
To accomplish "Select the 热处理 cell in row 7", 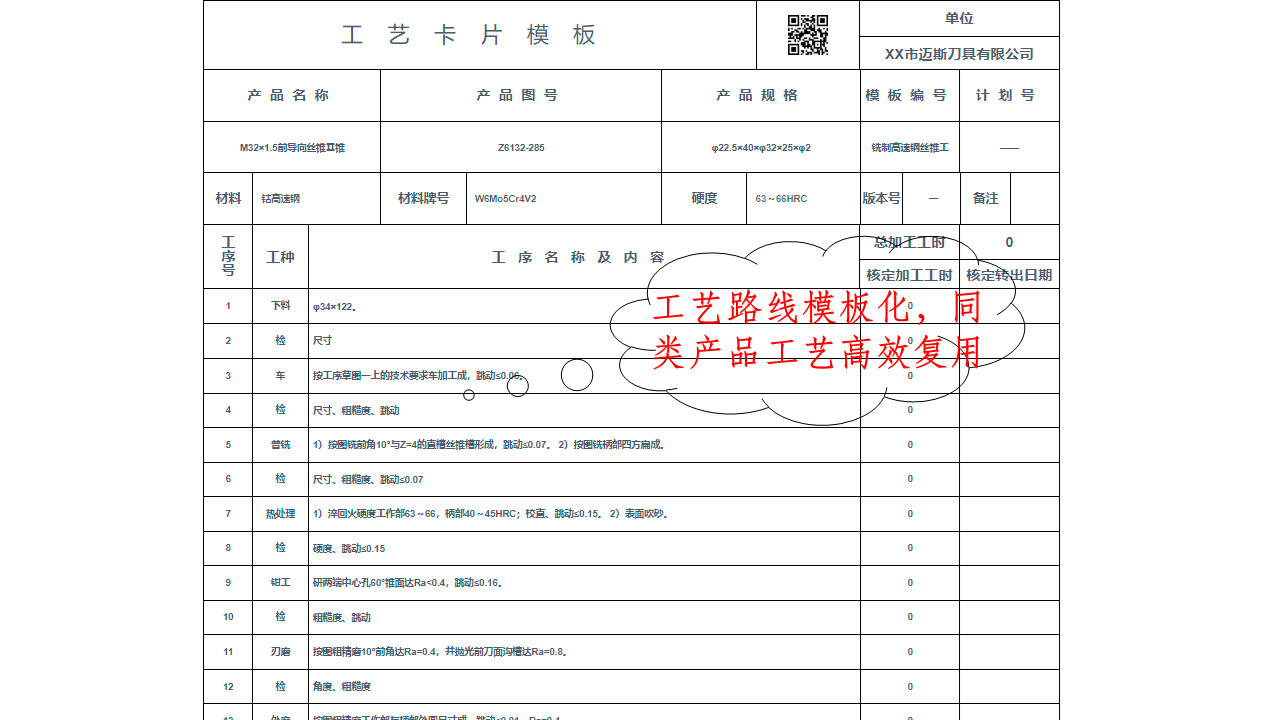I will click(x=280, y=513).
